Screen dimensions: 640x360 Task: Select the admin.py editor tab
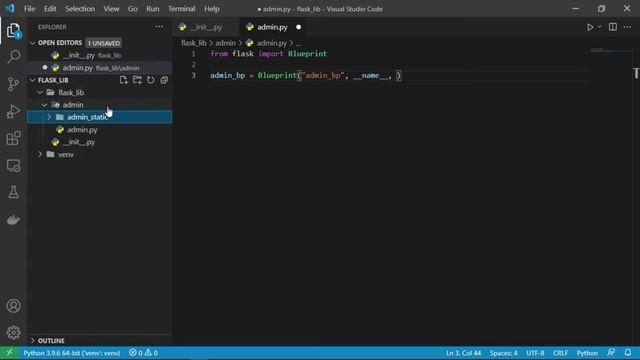[272, 27]
